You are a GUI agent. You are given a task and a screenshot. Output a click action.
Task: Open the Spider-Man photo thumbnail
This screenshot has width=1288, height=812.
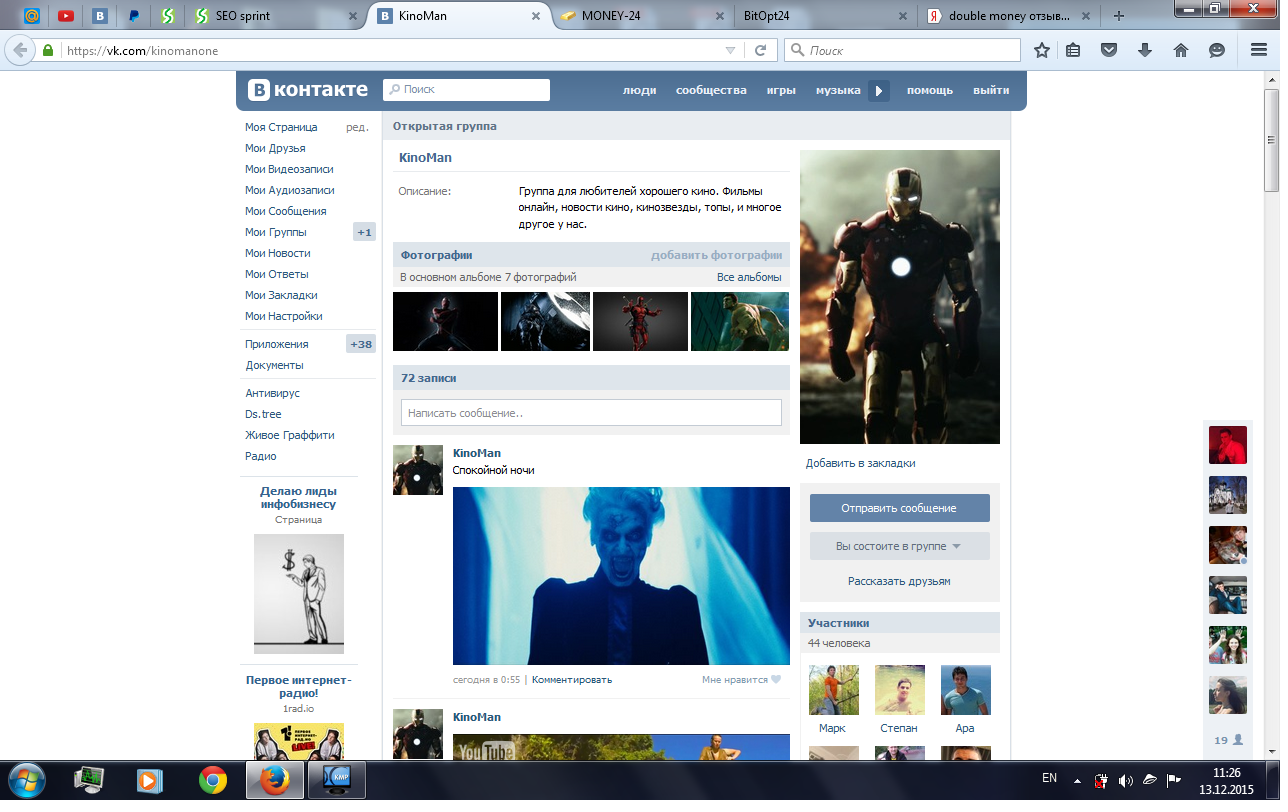pos(445,321)
